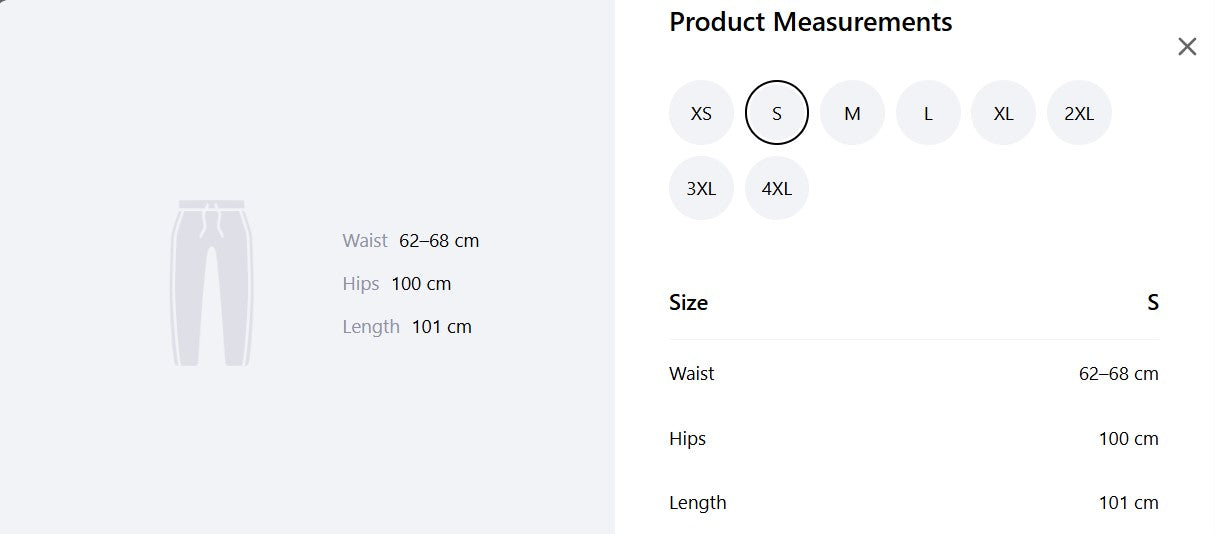Image resolution: width=1215 pixels, height=534 pixels.
Task: Click the Product Measurements heading
Action: tap(811, 22)
